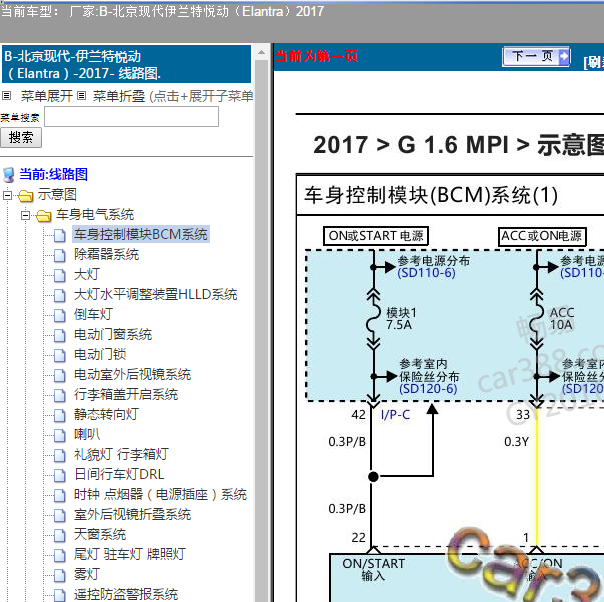Select the 车身电气系统 folder label
Image resolution: width=604 pixels, height=602 pixels.
pos(95,215)
